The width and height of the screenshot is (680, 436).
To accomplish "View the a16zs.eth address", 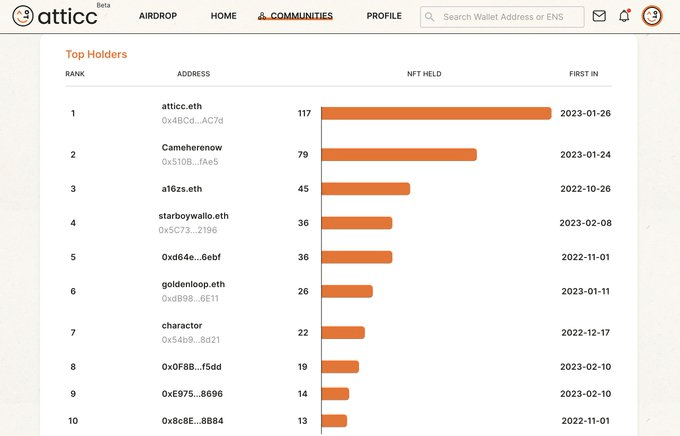I will [x=181, y=188].
